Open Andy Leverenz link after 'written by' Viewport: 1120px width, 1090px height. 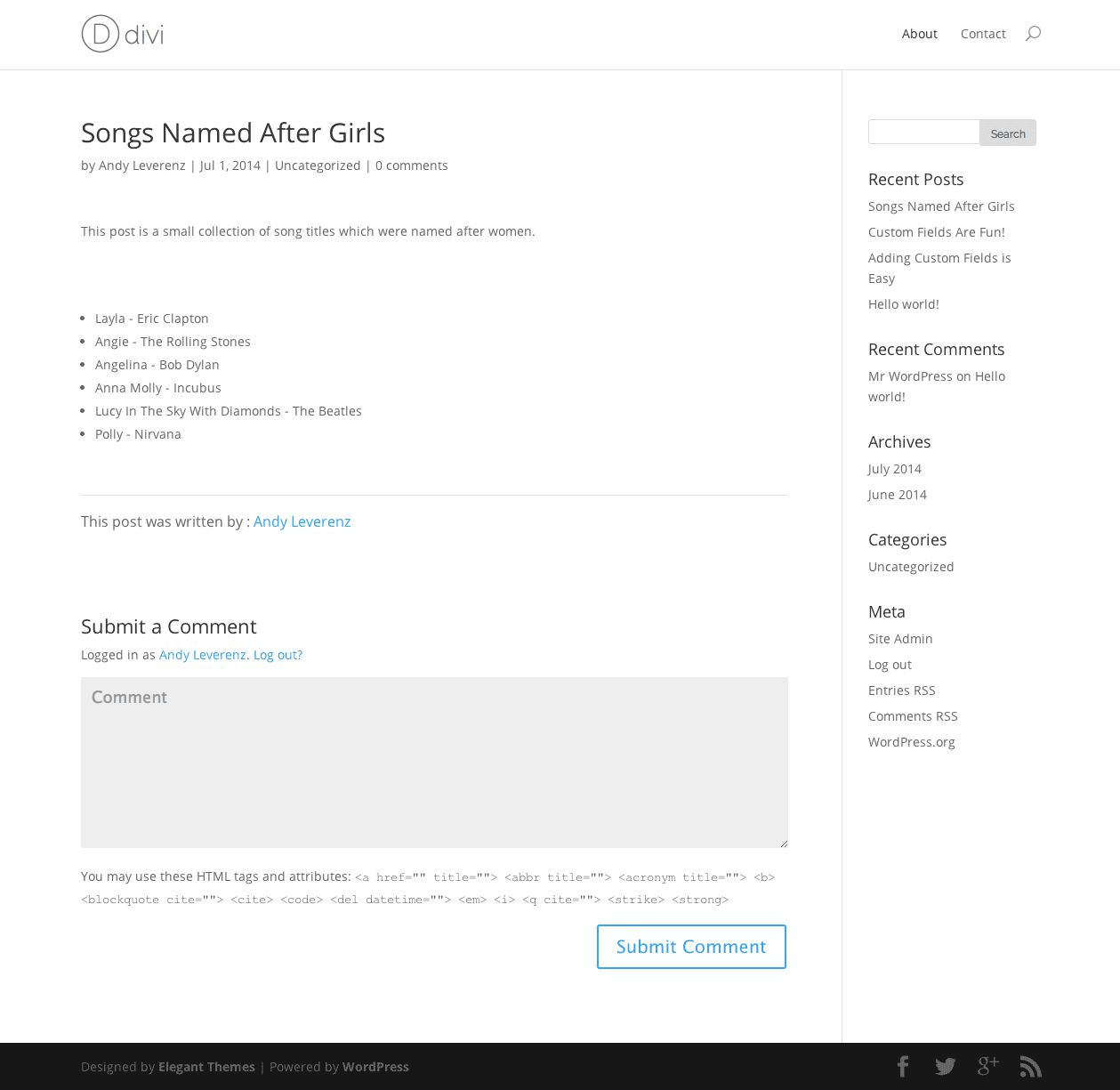[x=302, y=521]
